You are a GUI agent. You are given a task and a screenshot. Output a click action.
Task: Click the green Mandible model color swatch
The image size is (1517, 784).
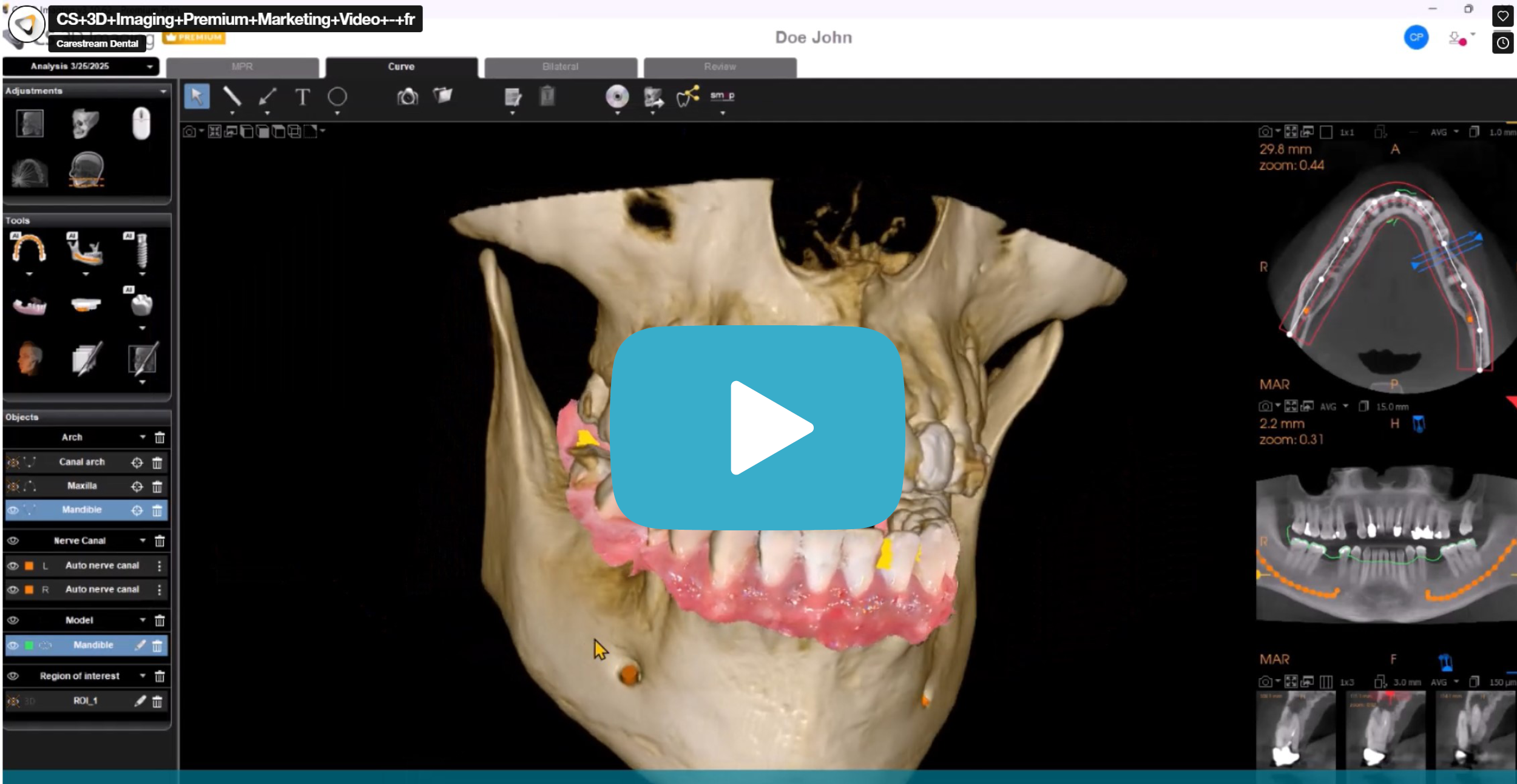pos(29,645)
